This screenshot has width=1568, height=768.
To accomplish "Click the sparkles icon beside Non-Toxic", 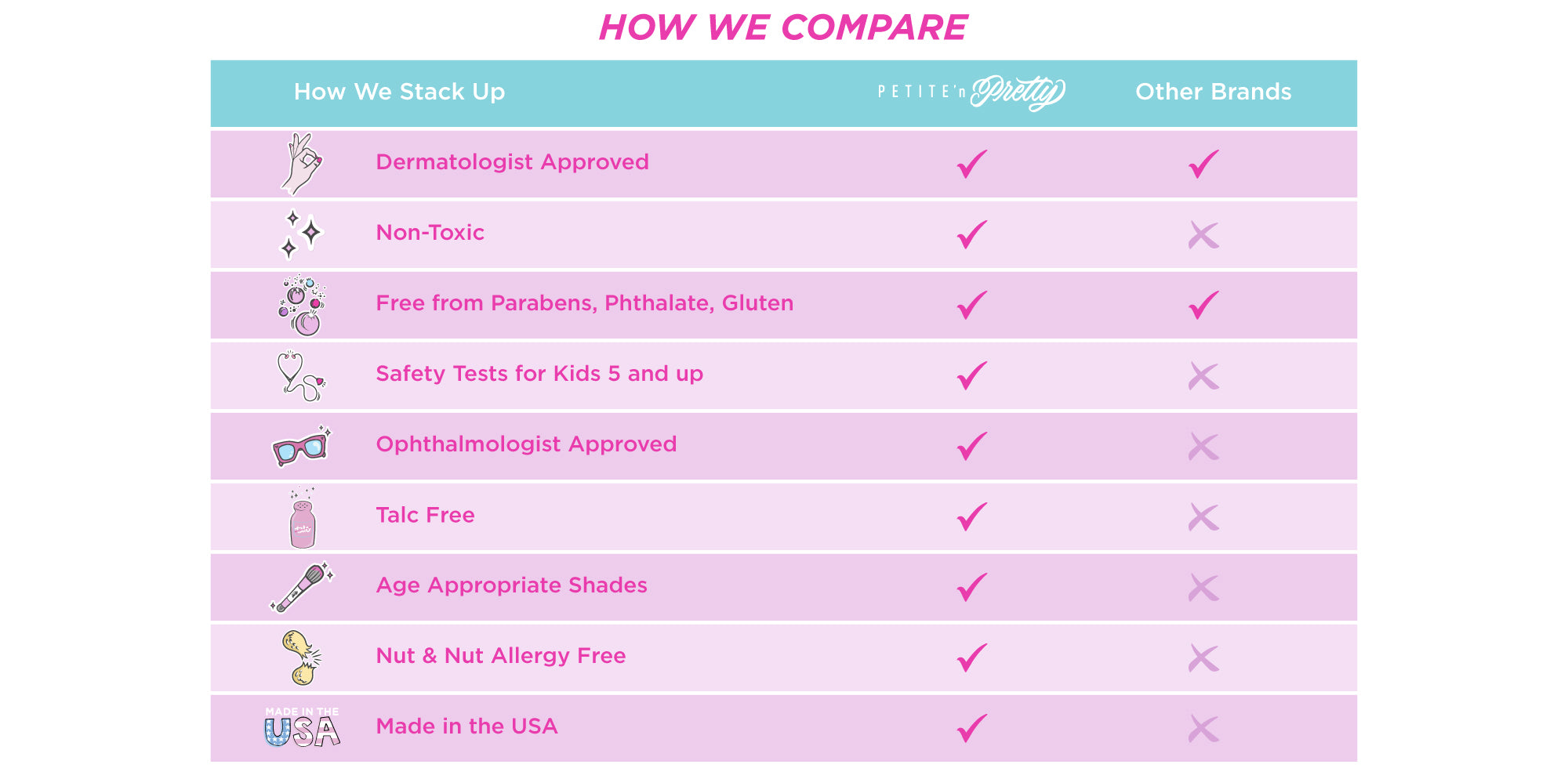I will (302, 234).
